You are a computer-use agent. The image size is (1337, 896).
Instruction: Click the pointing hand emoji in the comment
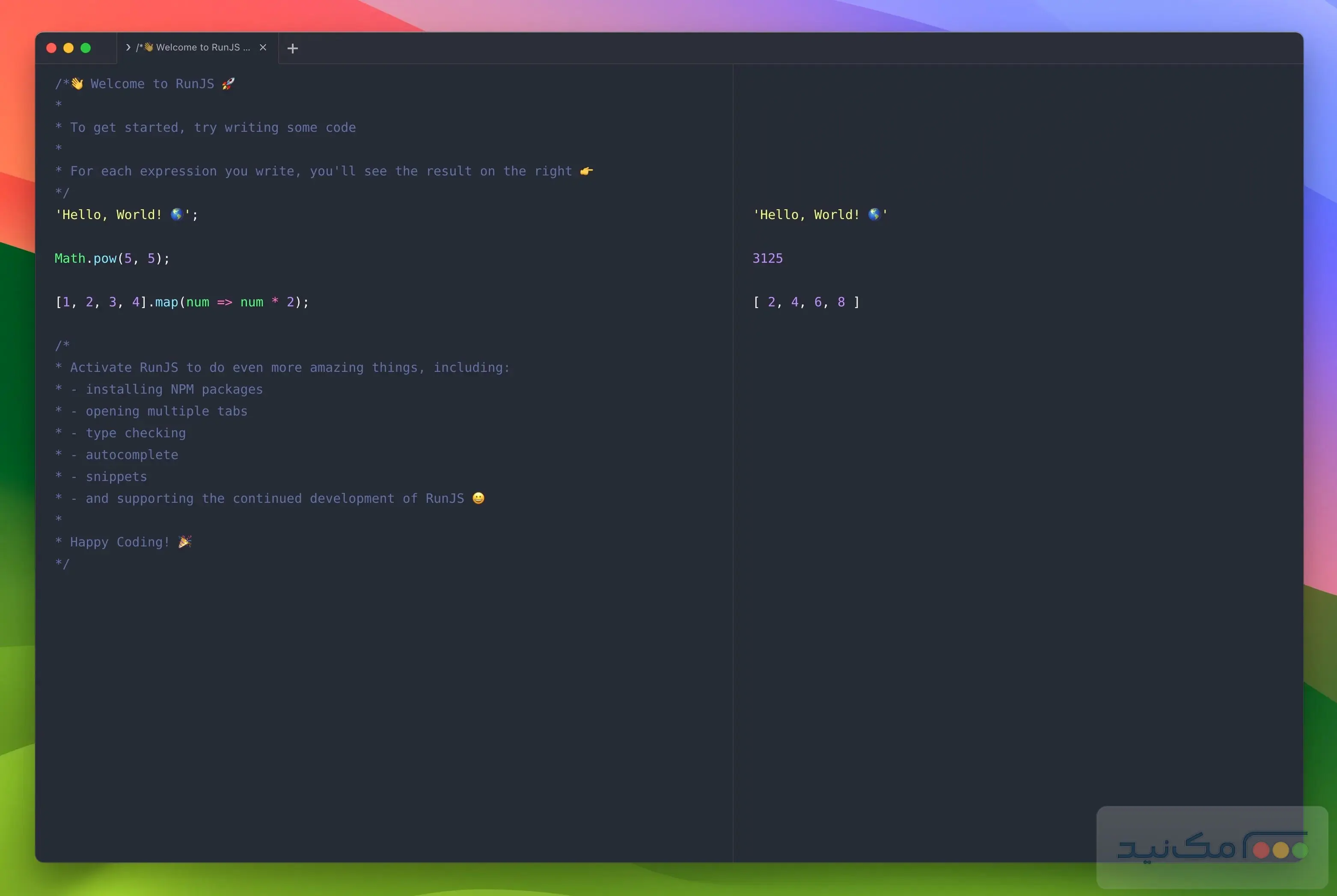tap(586, 171)
